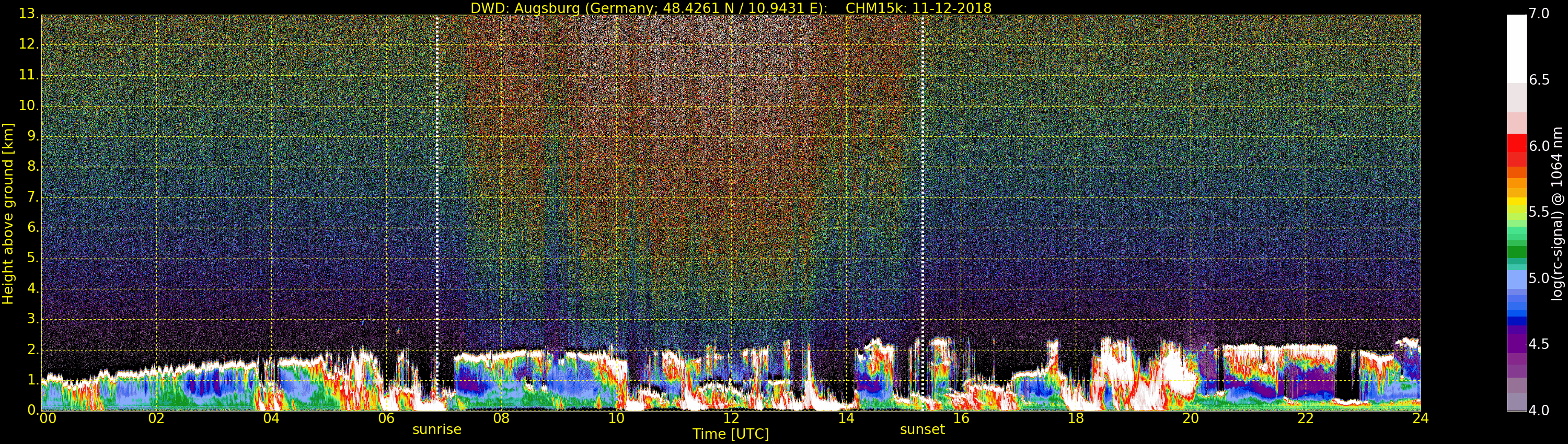Click the '08' time tick label

click(501, 418)
